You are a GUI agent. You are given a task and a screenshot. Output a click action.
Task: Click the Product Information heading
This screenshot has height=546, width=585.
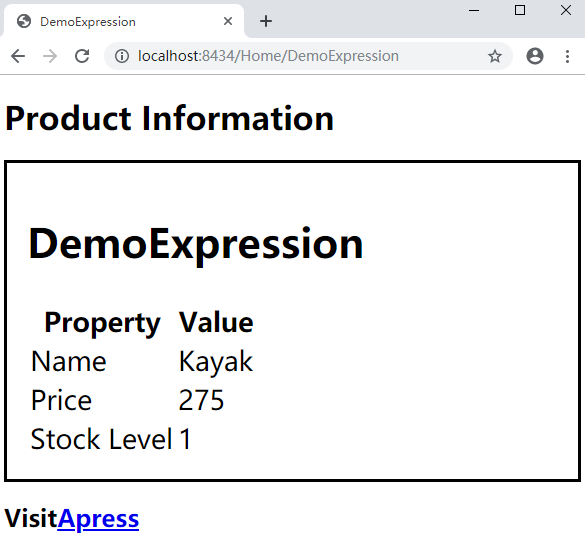[169, 118]
